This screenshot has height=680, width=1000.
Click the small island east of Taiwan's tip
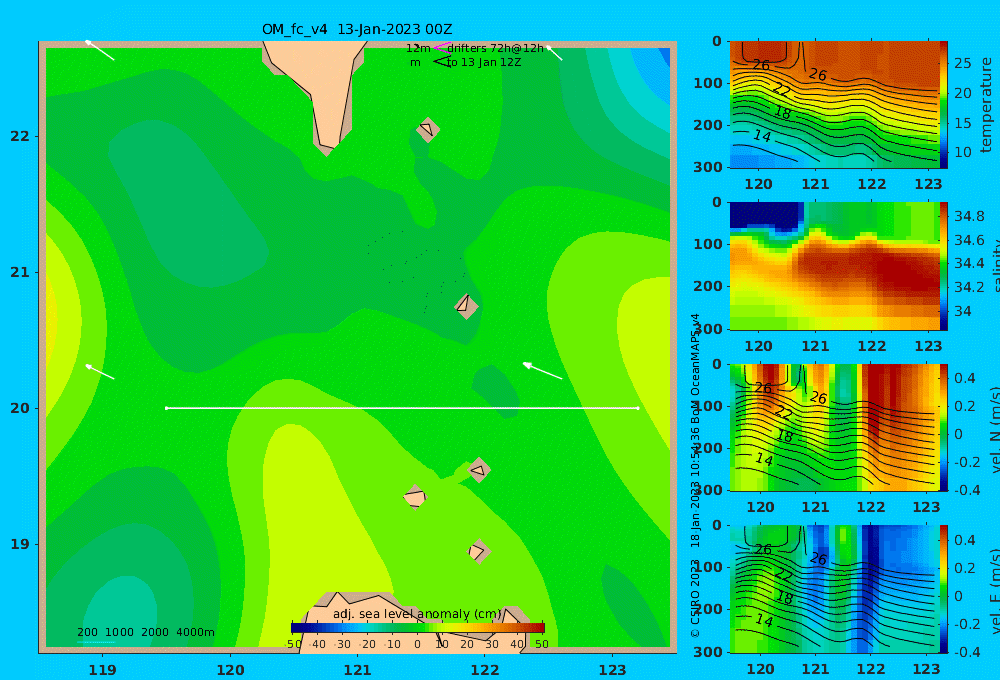pyautogui.click(x=427, y=129)
